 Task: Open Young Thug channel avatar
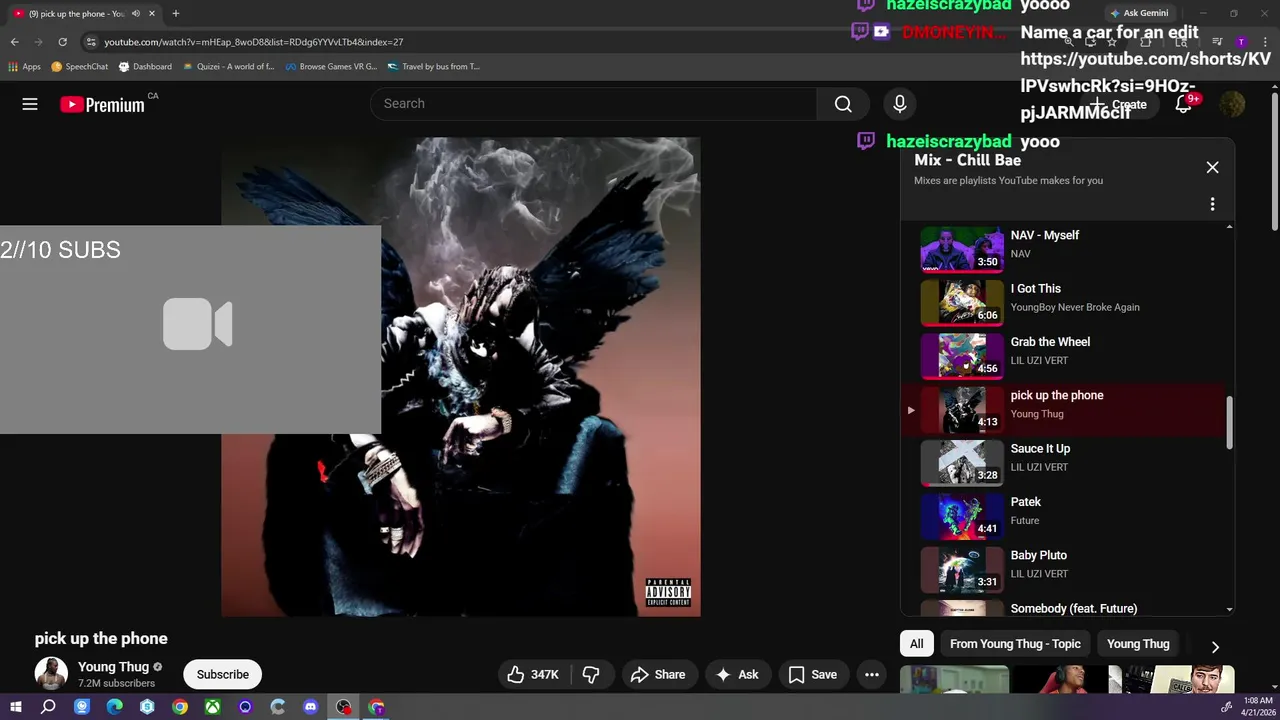(51, 674)
